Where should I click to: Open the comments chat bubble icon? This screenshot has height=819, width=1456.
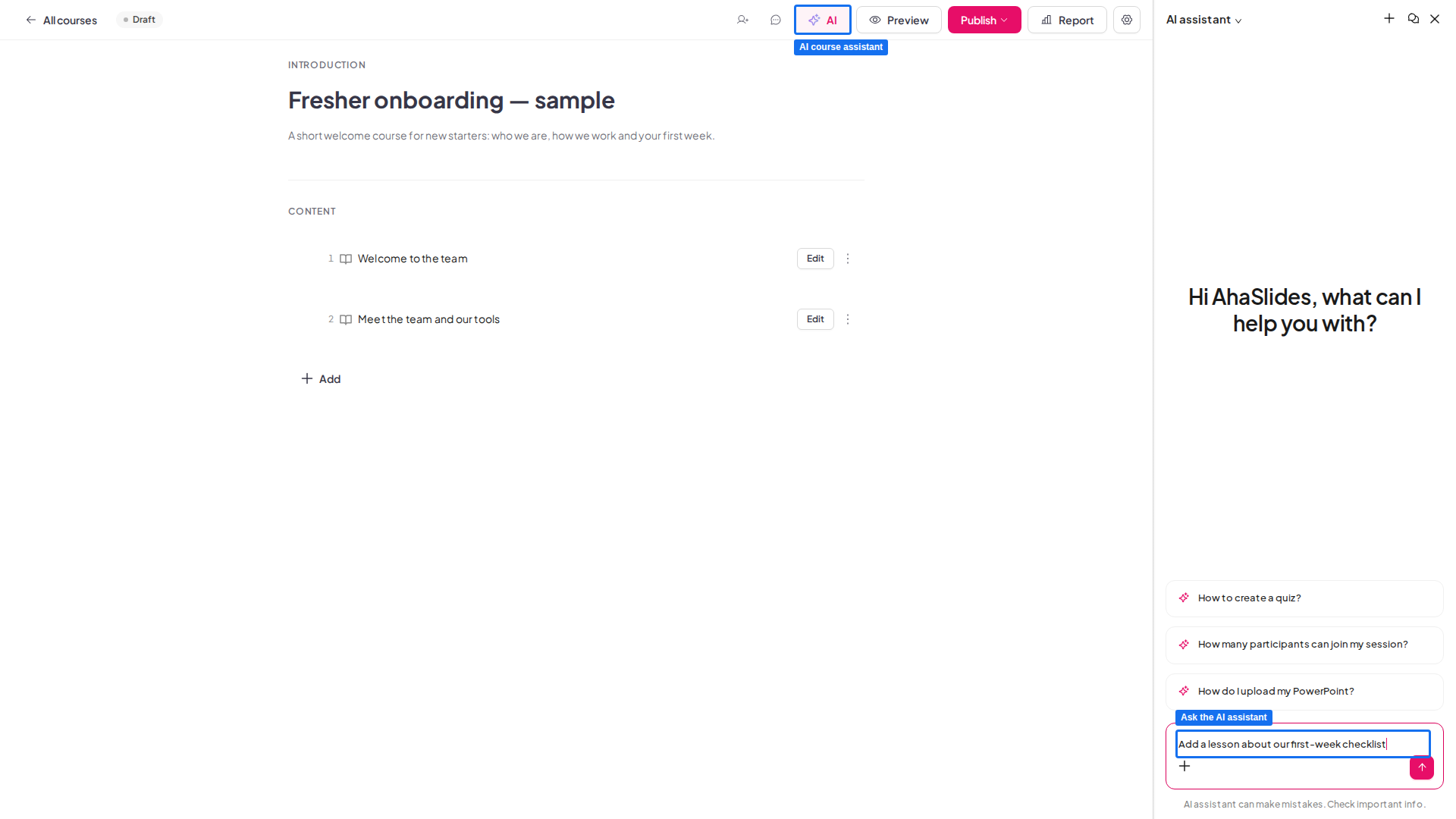click(775, 20)
